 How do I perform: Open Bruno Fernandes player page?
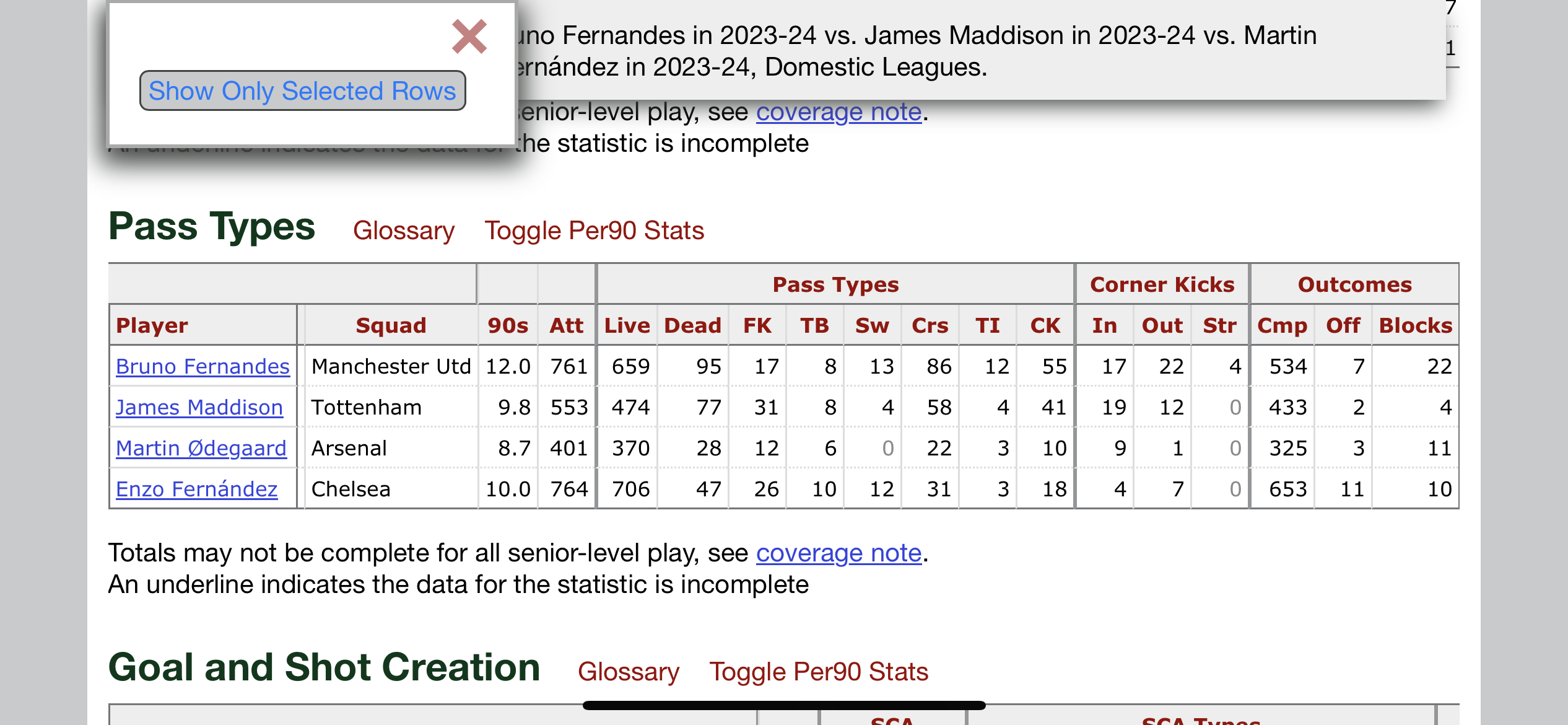[203, 366]
